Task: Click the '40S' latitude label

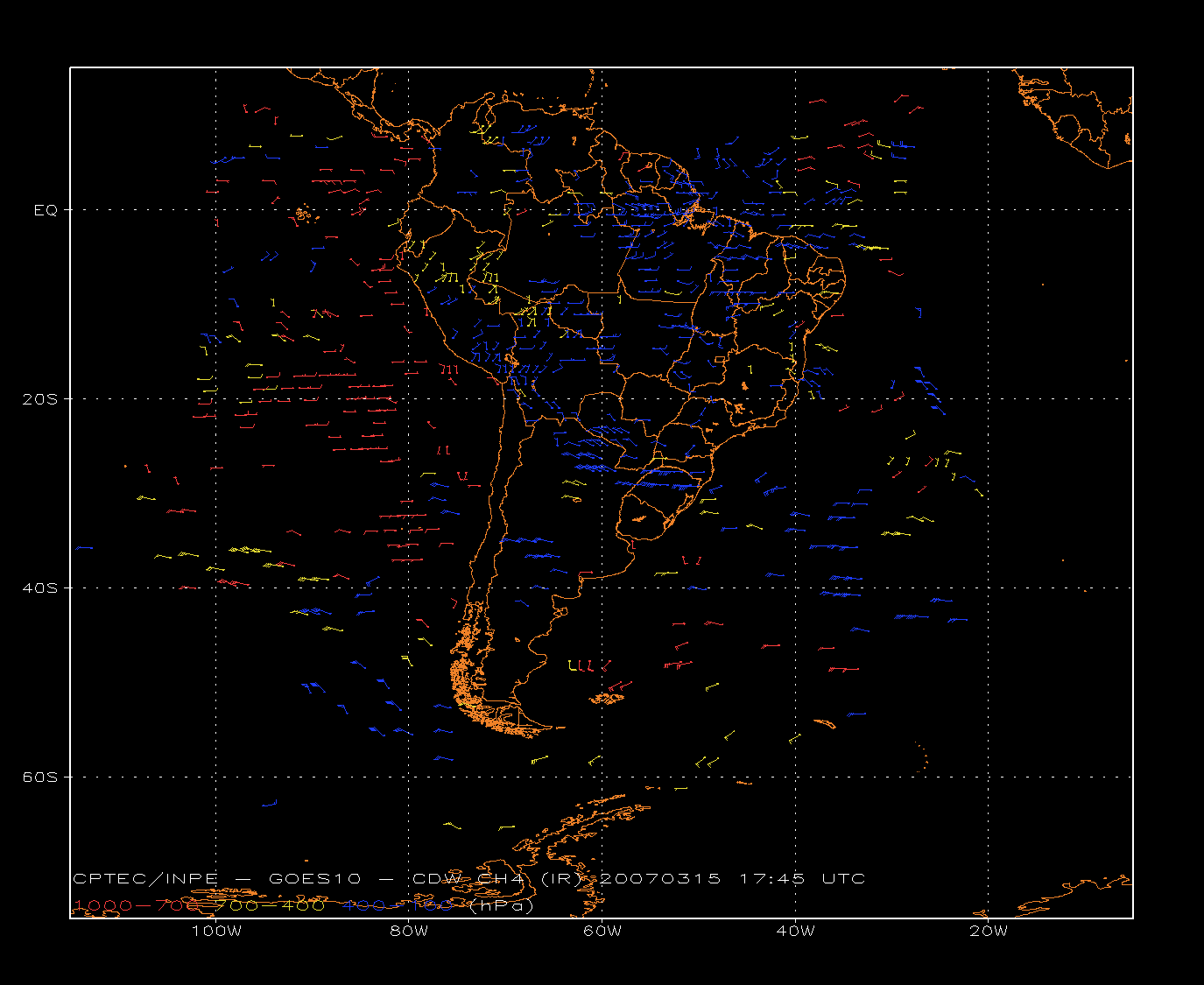Action: [39, 588]
